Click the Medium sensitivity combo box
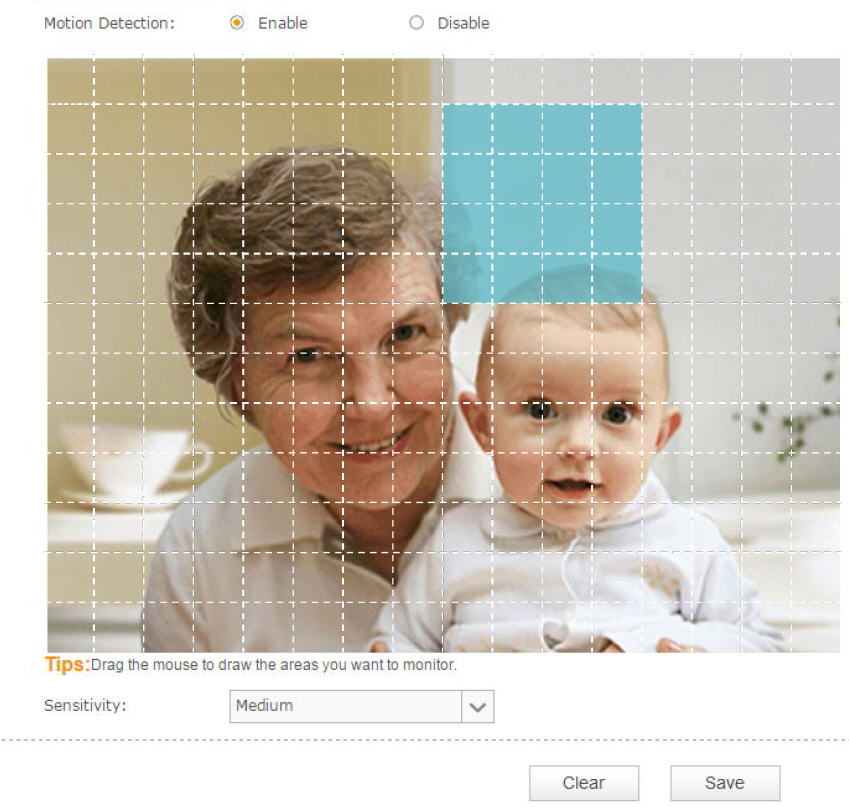Image resolution: width=849 pixels, height=807 pixels. click(362, 706)
